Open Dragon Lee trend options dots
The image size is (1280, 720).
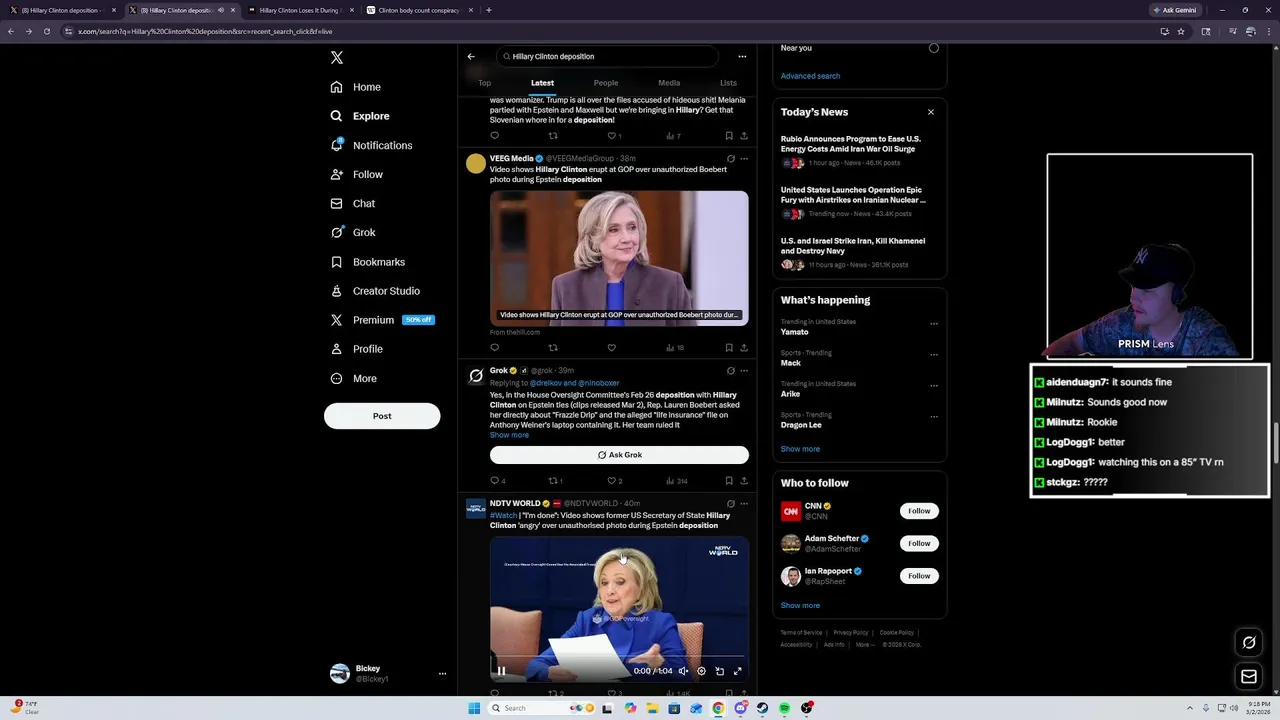pos(934,416)
